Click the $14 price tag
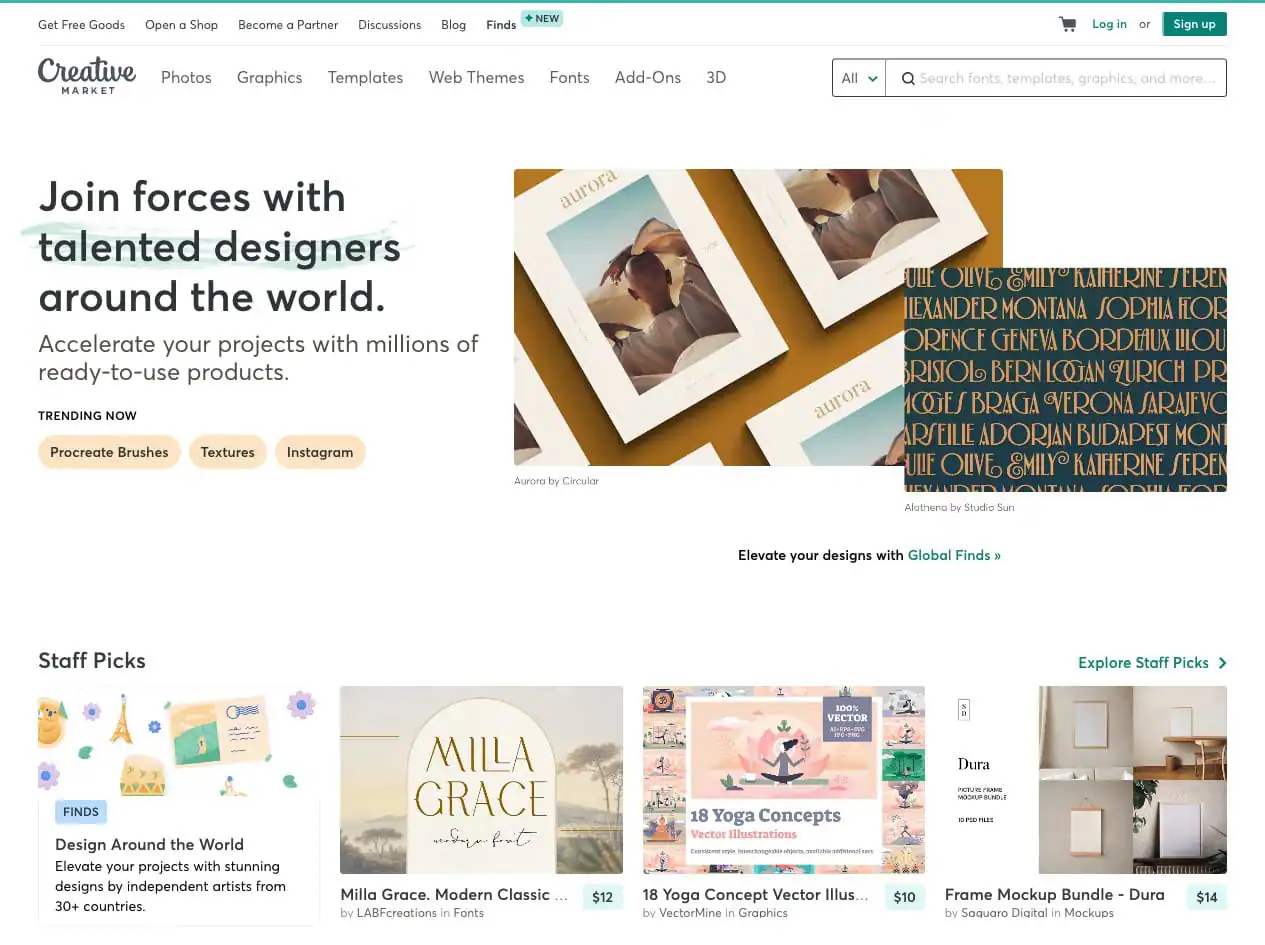 (x=1207, y=897)
